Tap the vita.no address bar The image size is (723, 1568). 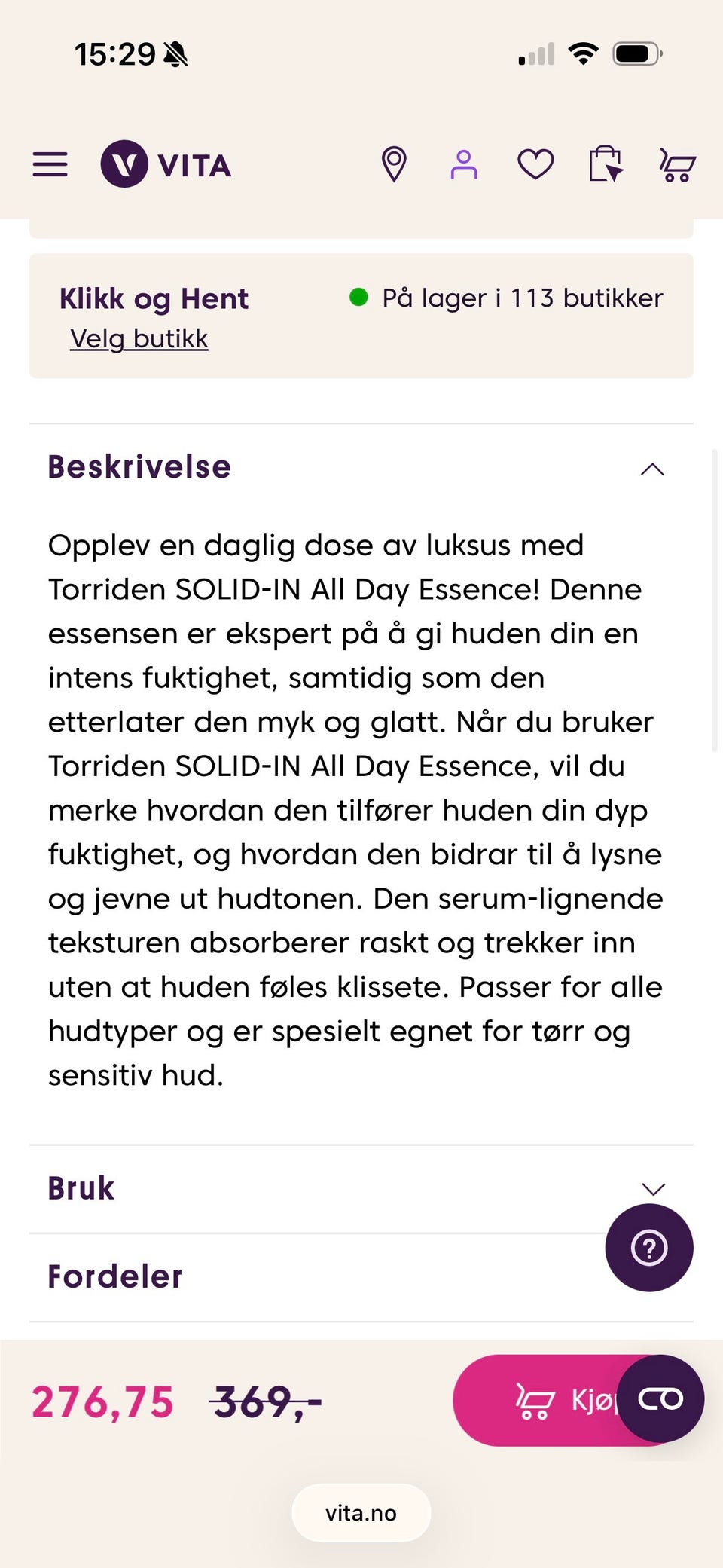361,1512
